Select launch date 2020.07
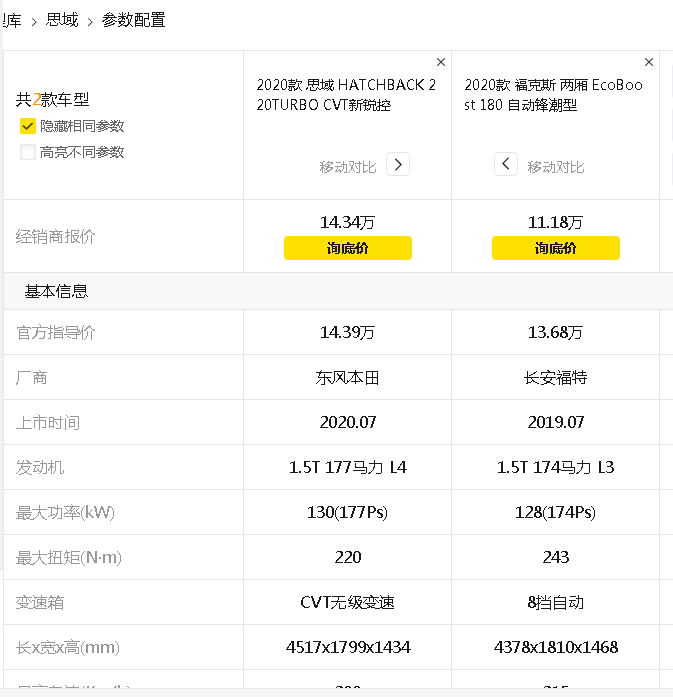Viewport: 673px width, 697px height. (348, 422)
